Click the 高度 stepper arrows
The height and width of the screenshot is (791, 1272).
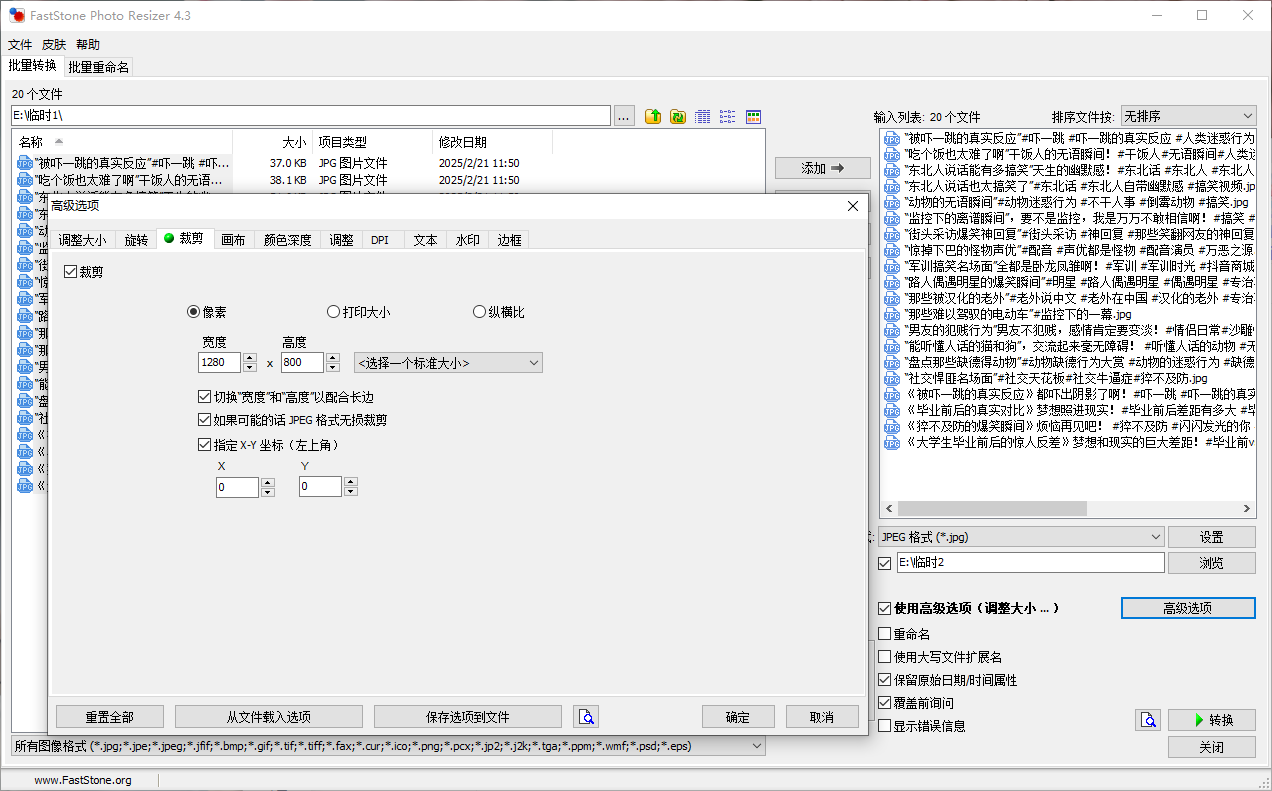coord(332,362)
